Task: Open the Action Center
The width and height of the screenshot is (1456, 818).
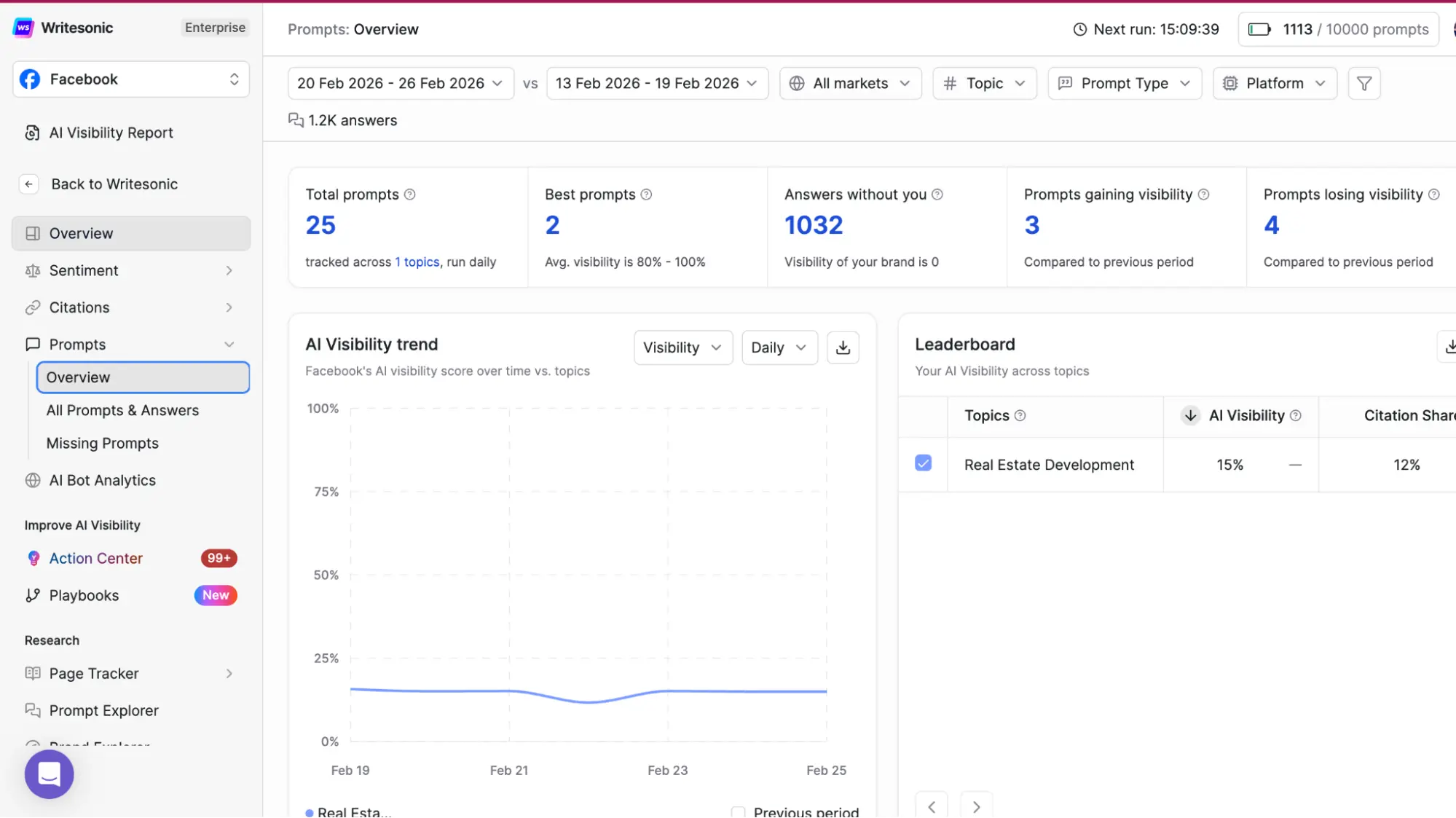Action: 96,558
